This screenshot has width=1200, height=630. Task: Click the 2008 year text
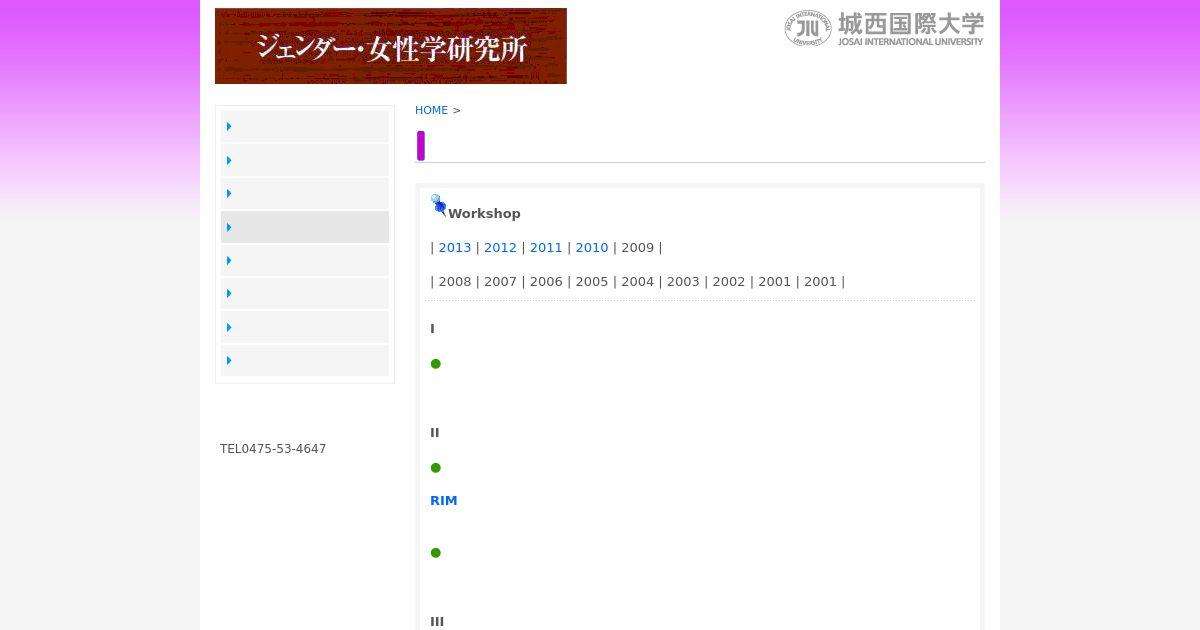(455, 282)
